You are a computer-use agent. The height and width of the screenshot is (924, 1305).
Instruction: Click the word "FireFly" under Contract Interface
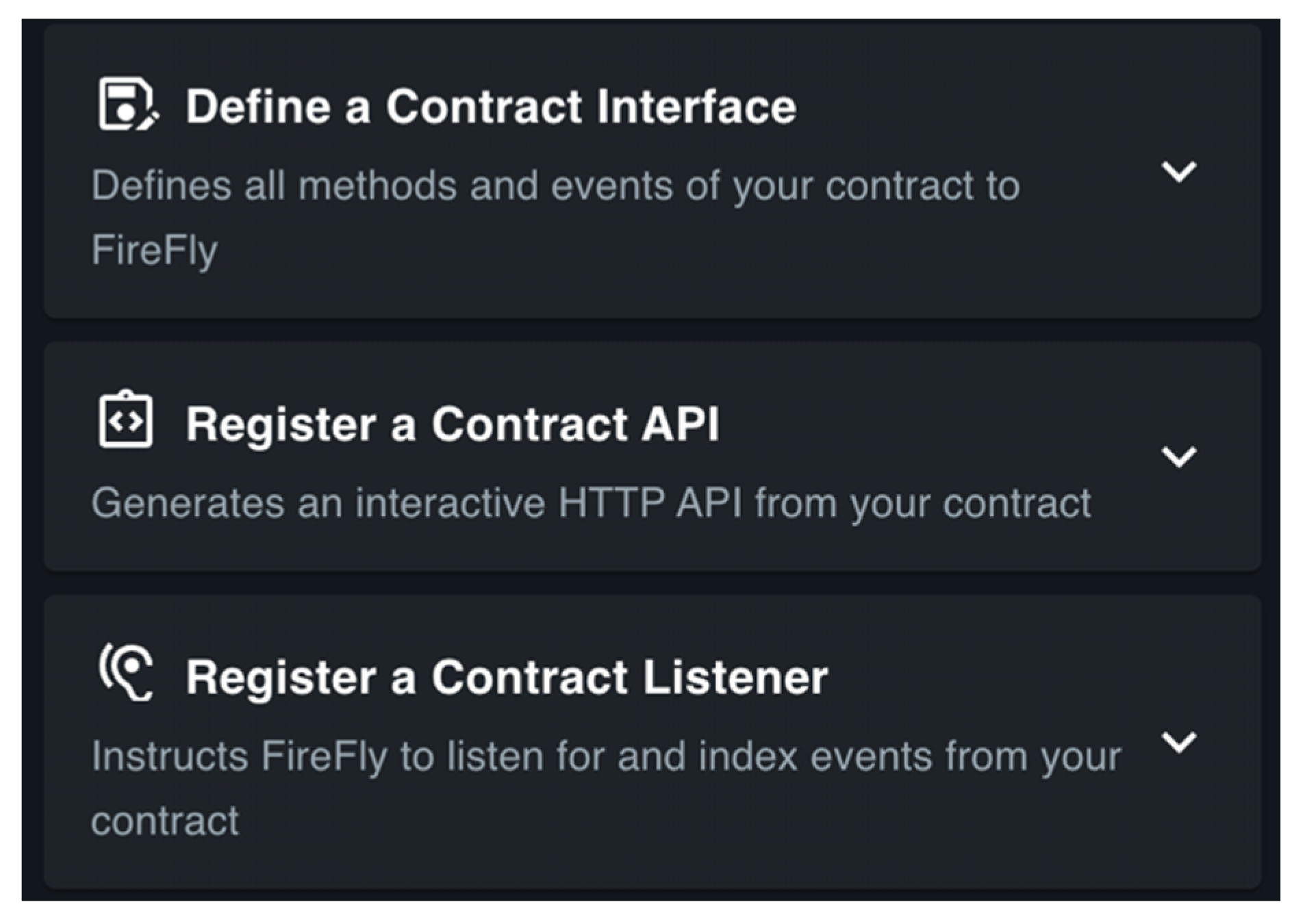pyautogui.click(x=155, y=250)
